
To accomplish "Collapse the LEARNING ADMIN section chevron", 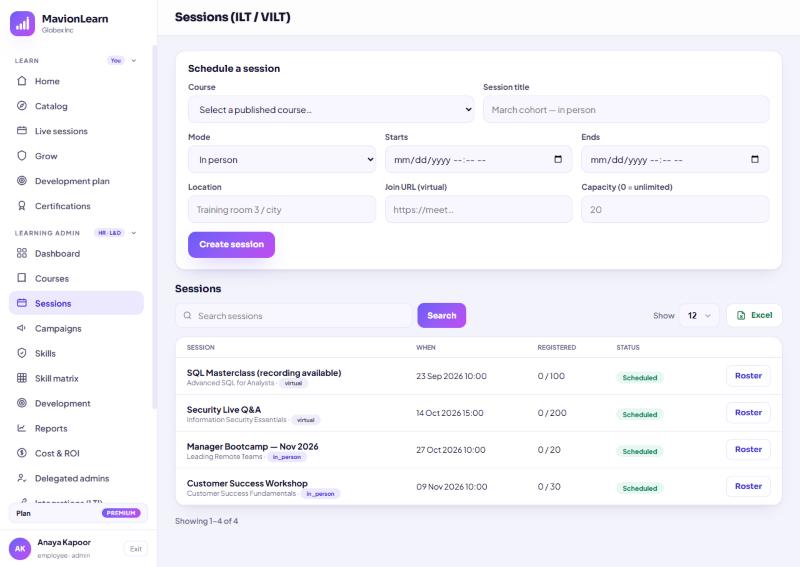I will click(134, 233).
